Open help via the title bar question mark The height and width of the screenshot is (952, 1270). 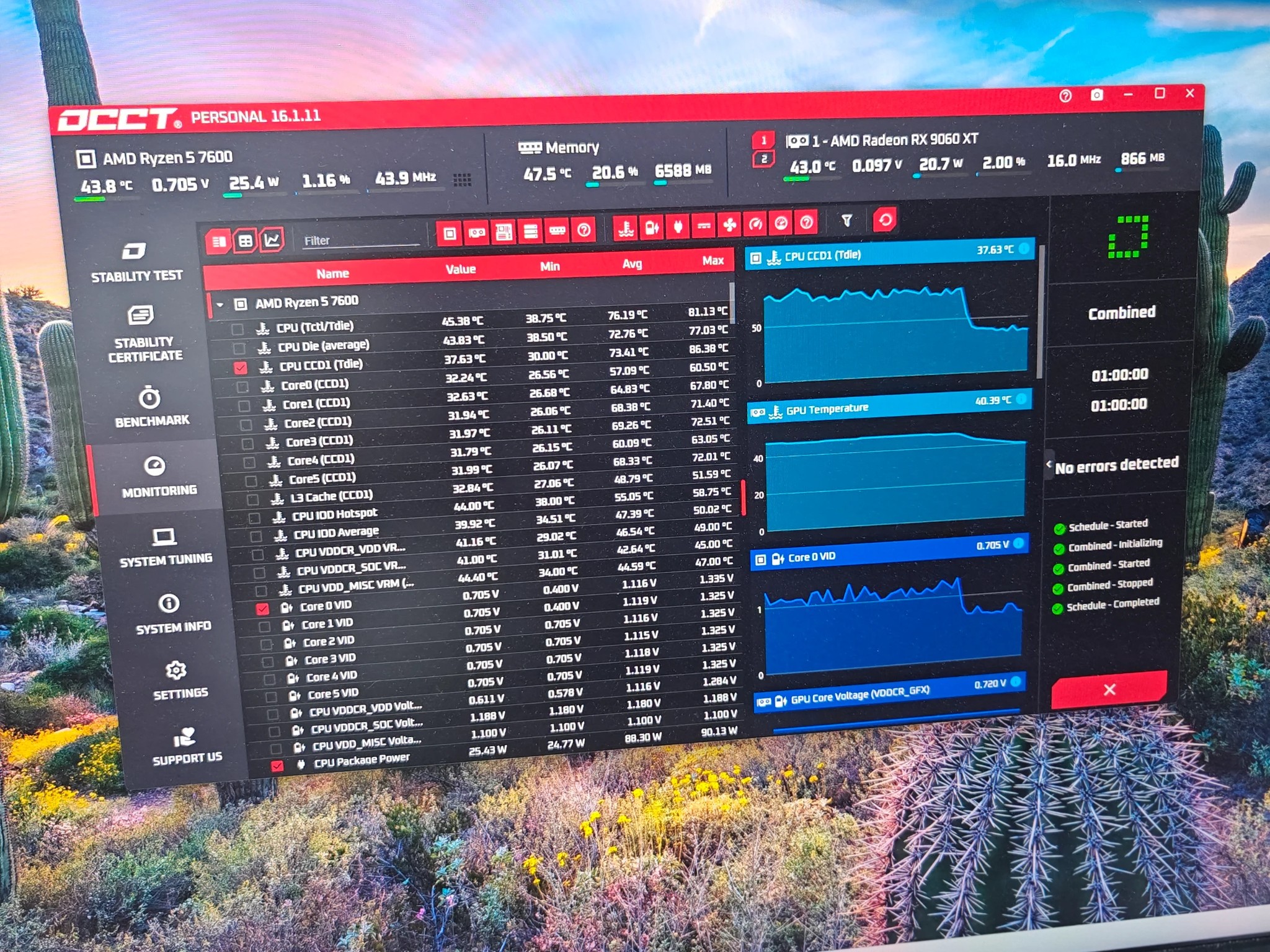click(1065, 95)
